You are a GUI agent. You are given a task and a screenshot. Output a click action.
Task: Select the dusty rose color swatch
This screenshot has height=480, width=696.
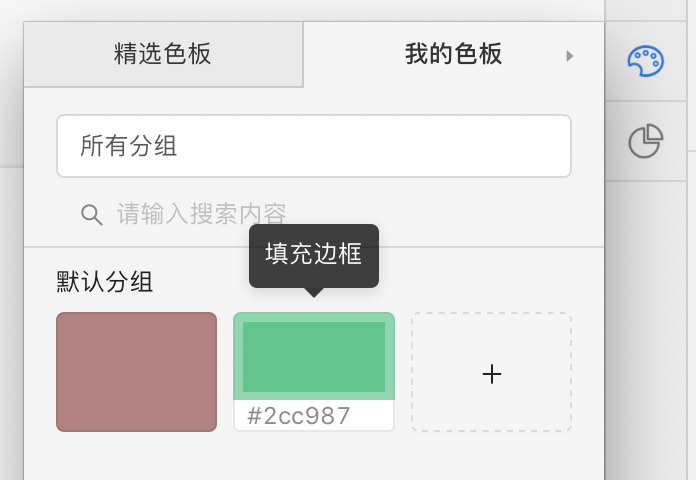(x=136, y=372)
